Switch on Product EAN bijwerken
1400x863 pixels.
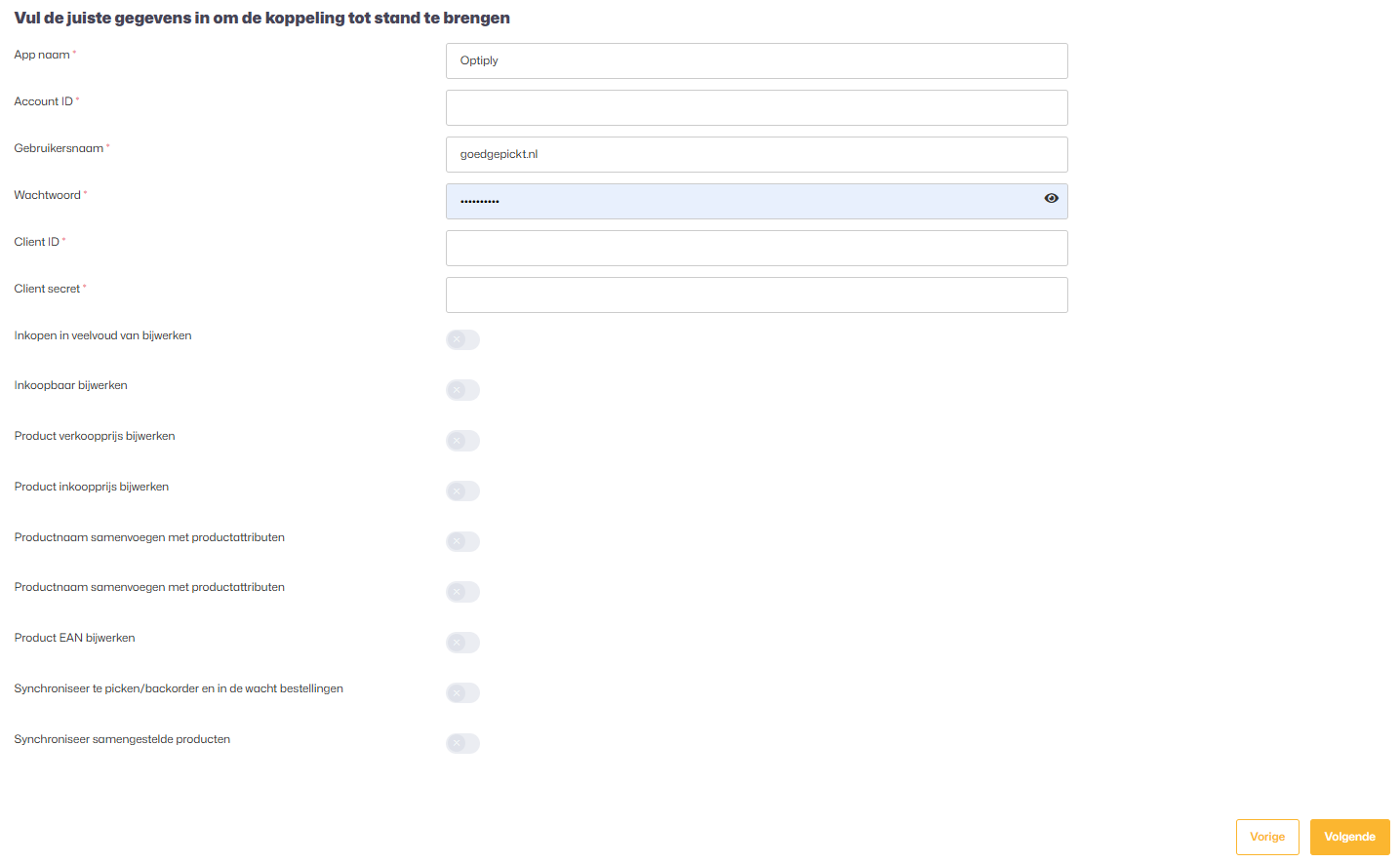tap(462, 643)
